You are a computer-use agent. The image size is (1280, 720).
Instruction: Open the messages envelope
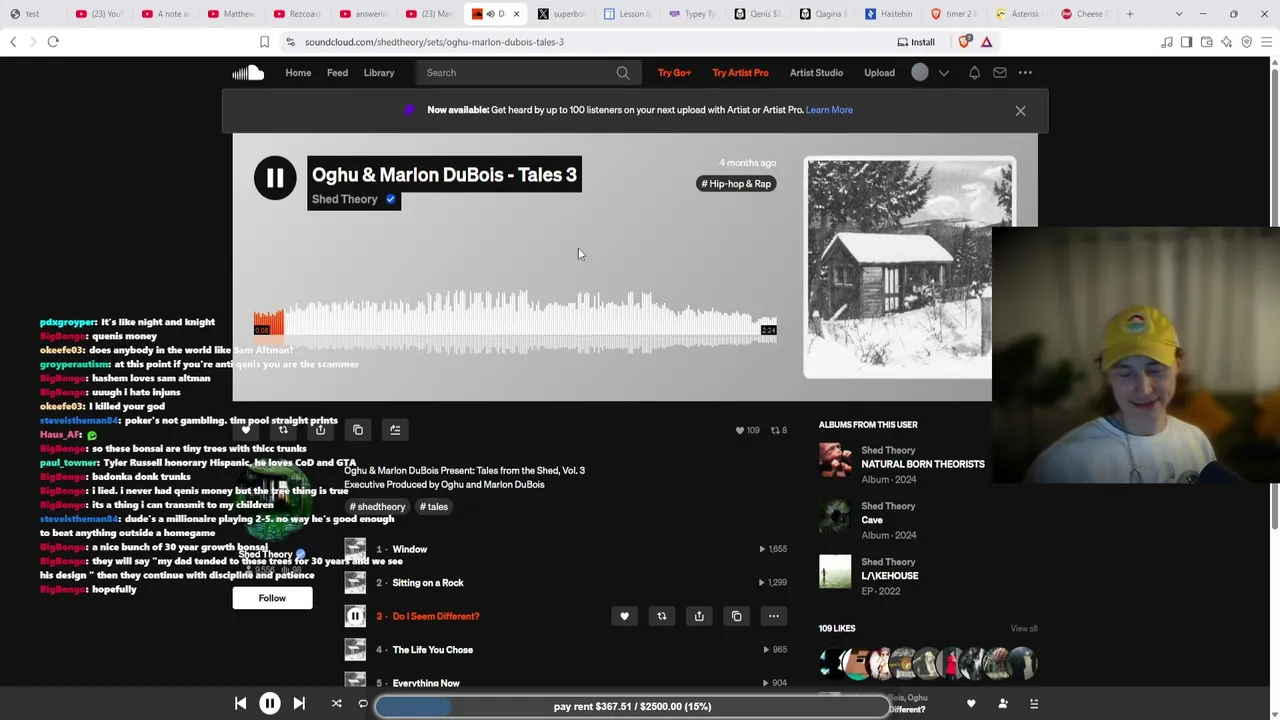point(999,72)
